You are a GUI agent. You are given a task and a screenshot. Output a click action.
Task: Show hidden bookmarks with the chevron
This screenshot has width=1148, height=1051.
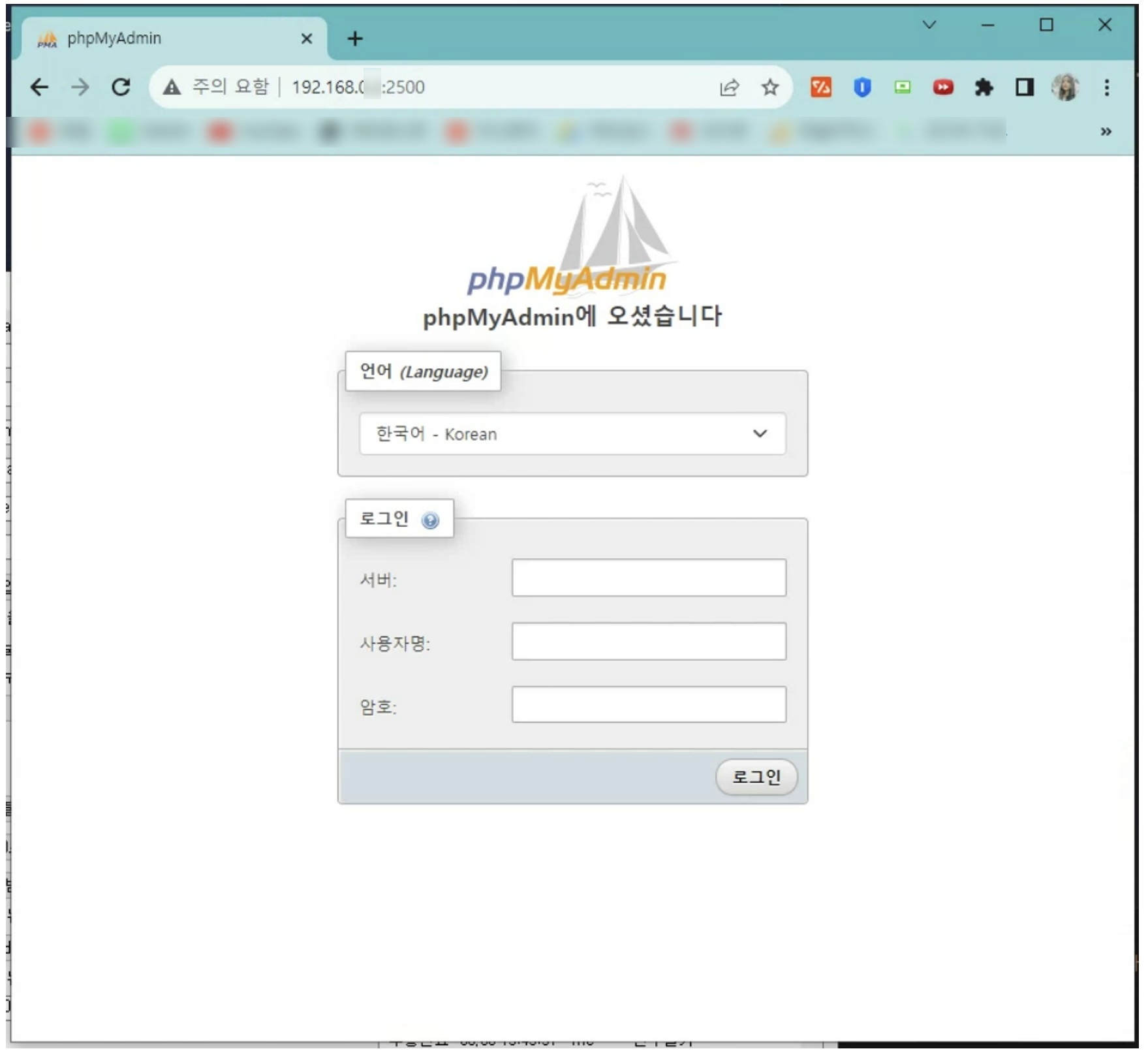1106,132
